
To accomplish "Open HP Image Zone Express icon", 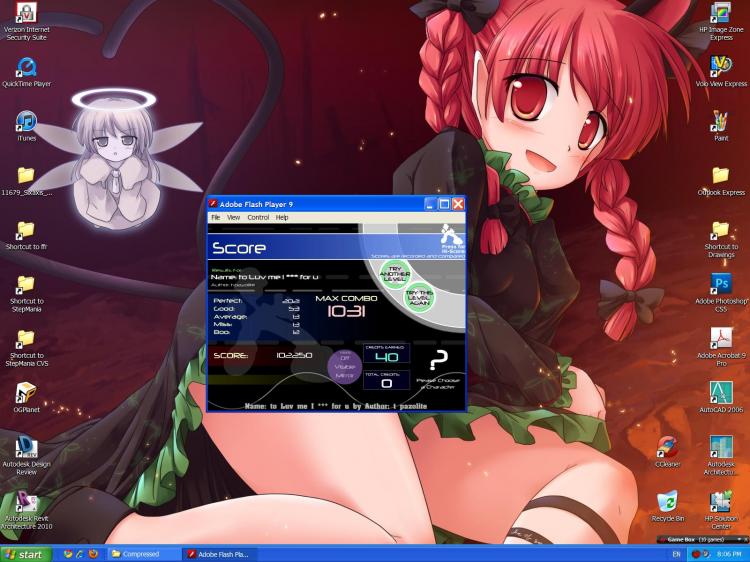I will (x=721, y=22).
